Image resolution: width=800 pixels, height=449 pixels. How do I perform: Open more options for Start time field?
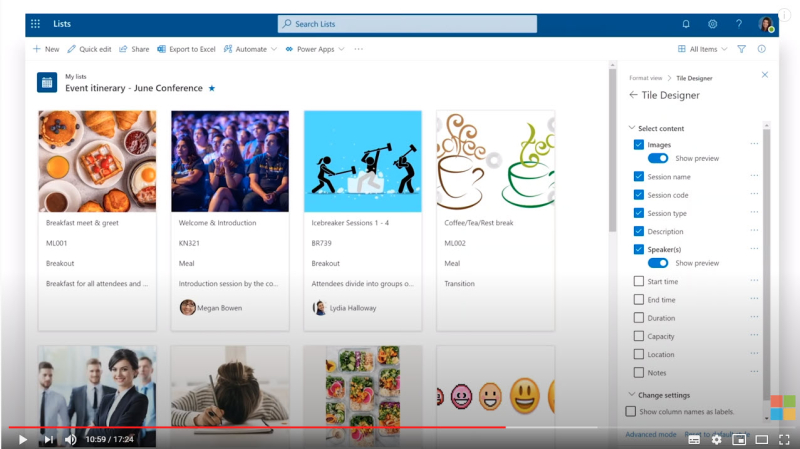tap(754, 281)
